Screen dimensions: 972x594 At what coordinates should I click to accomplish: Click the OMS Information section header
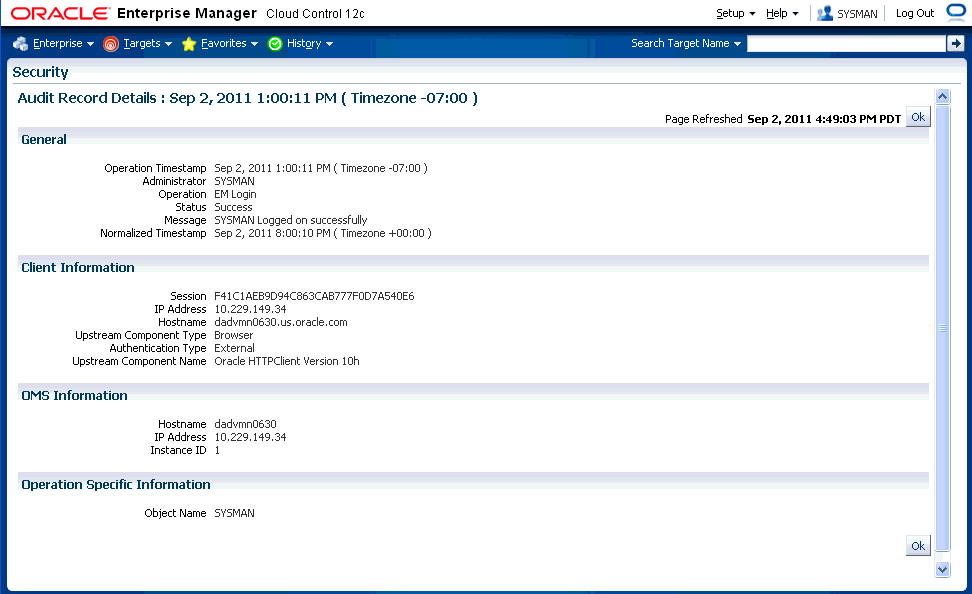pyautogui.click(x=74, y=396)
